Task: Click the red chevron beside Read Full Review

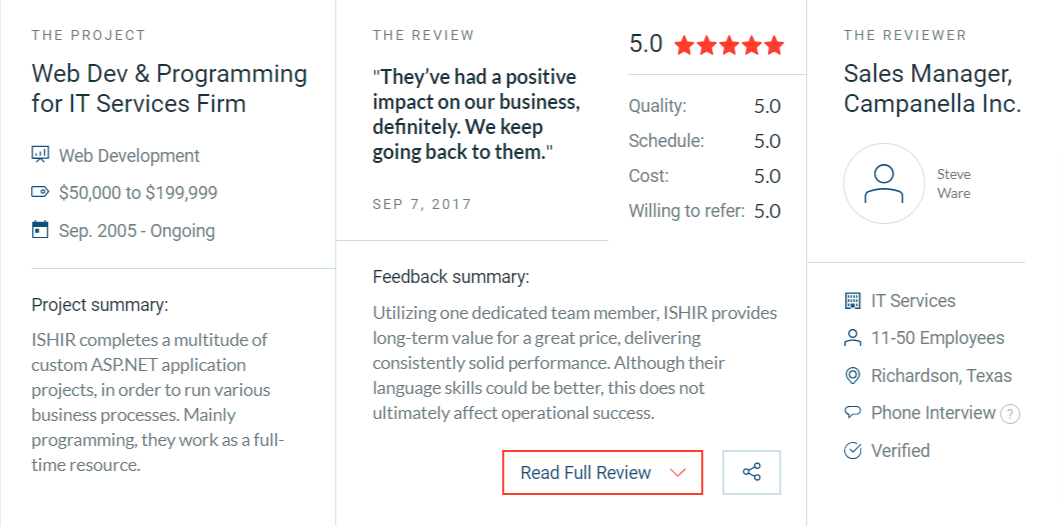Action: [x=678, y=473]
